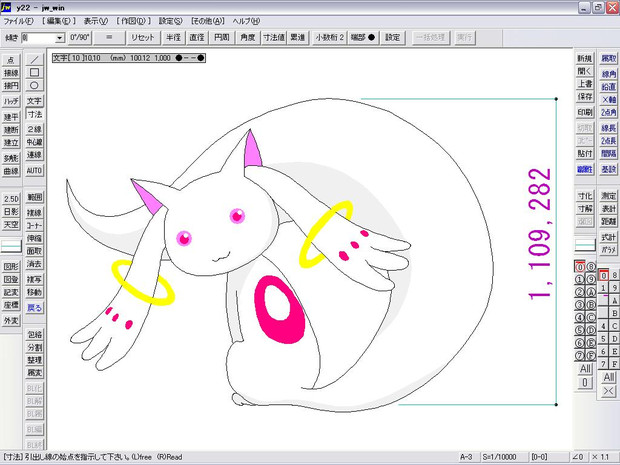Screen dimensions: 620x465
Task: Open the 編集(E) menu
Action: (x=59, y=21)
